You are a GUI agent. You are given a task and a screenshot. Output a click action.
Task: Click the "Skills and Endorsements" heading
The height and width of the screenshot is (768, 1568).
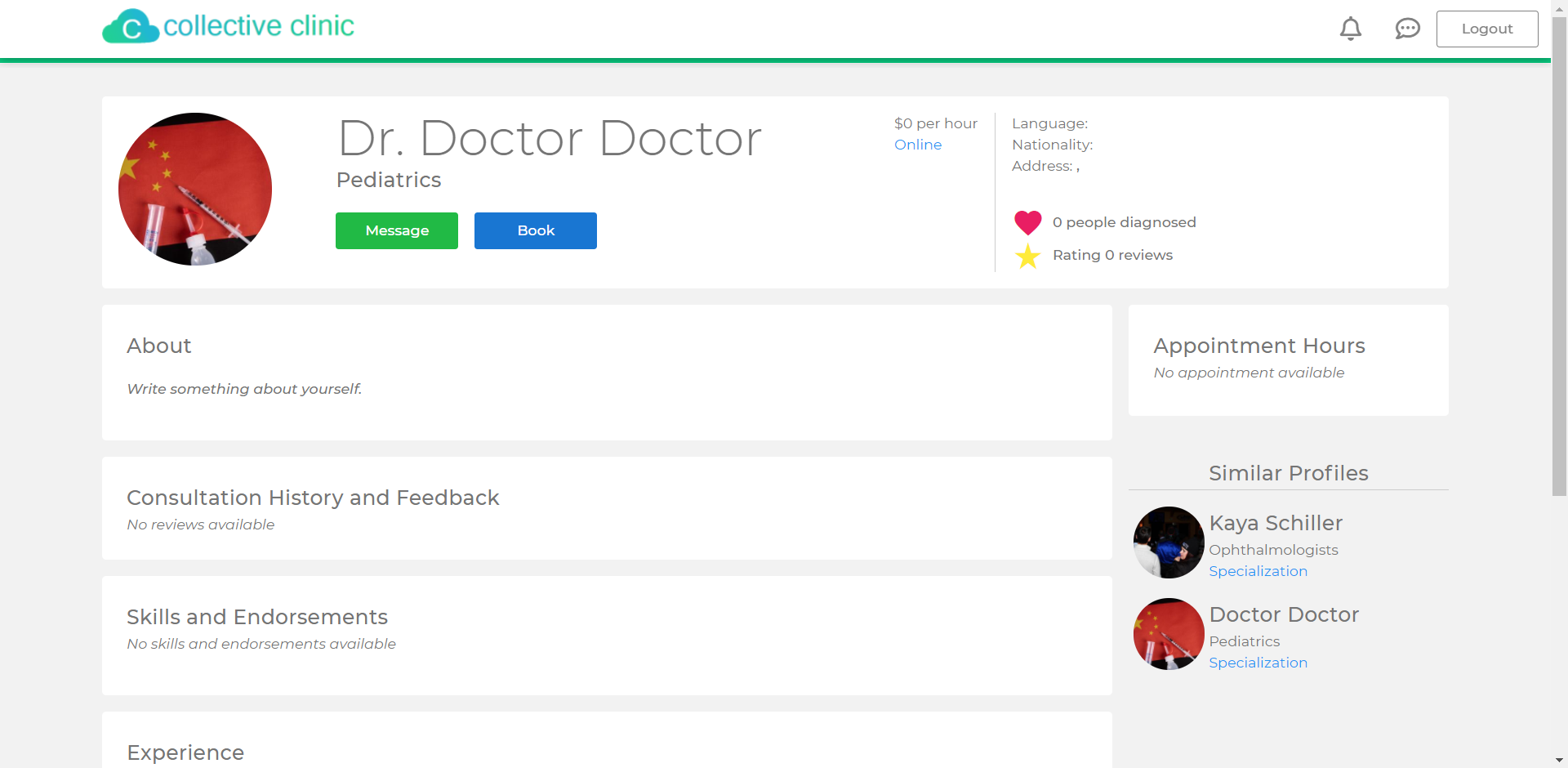click(257, 617)
